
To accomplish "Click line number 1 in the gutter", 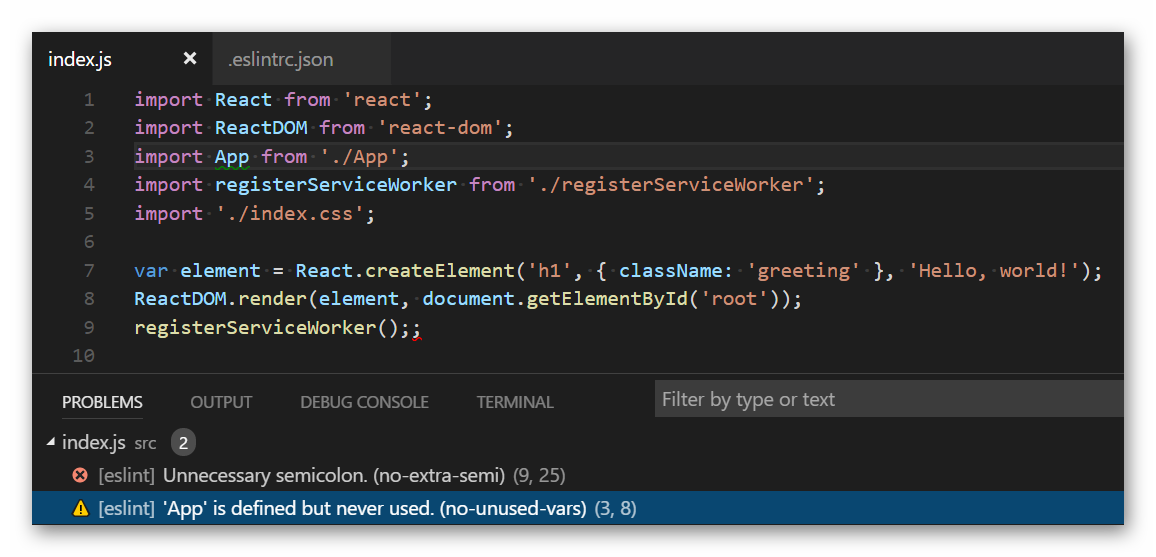I will tap(89, 99).
